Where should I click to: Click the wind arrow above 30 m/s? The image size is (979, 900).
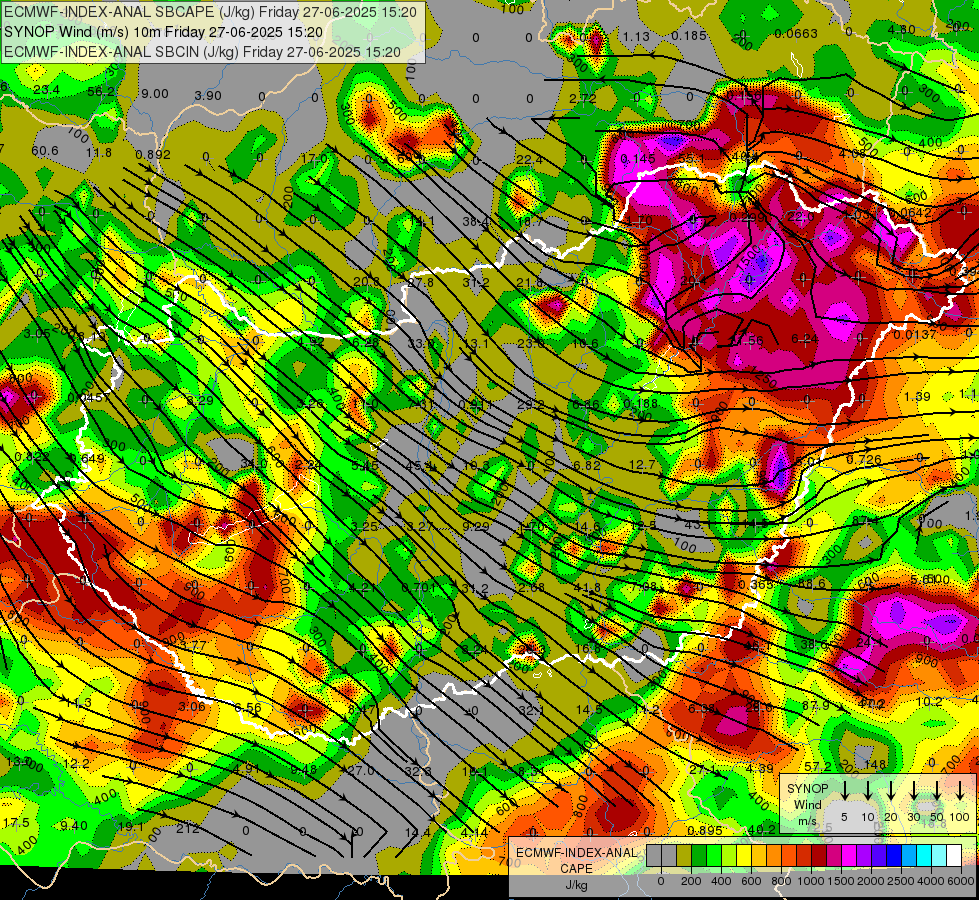[914, 790]
